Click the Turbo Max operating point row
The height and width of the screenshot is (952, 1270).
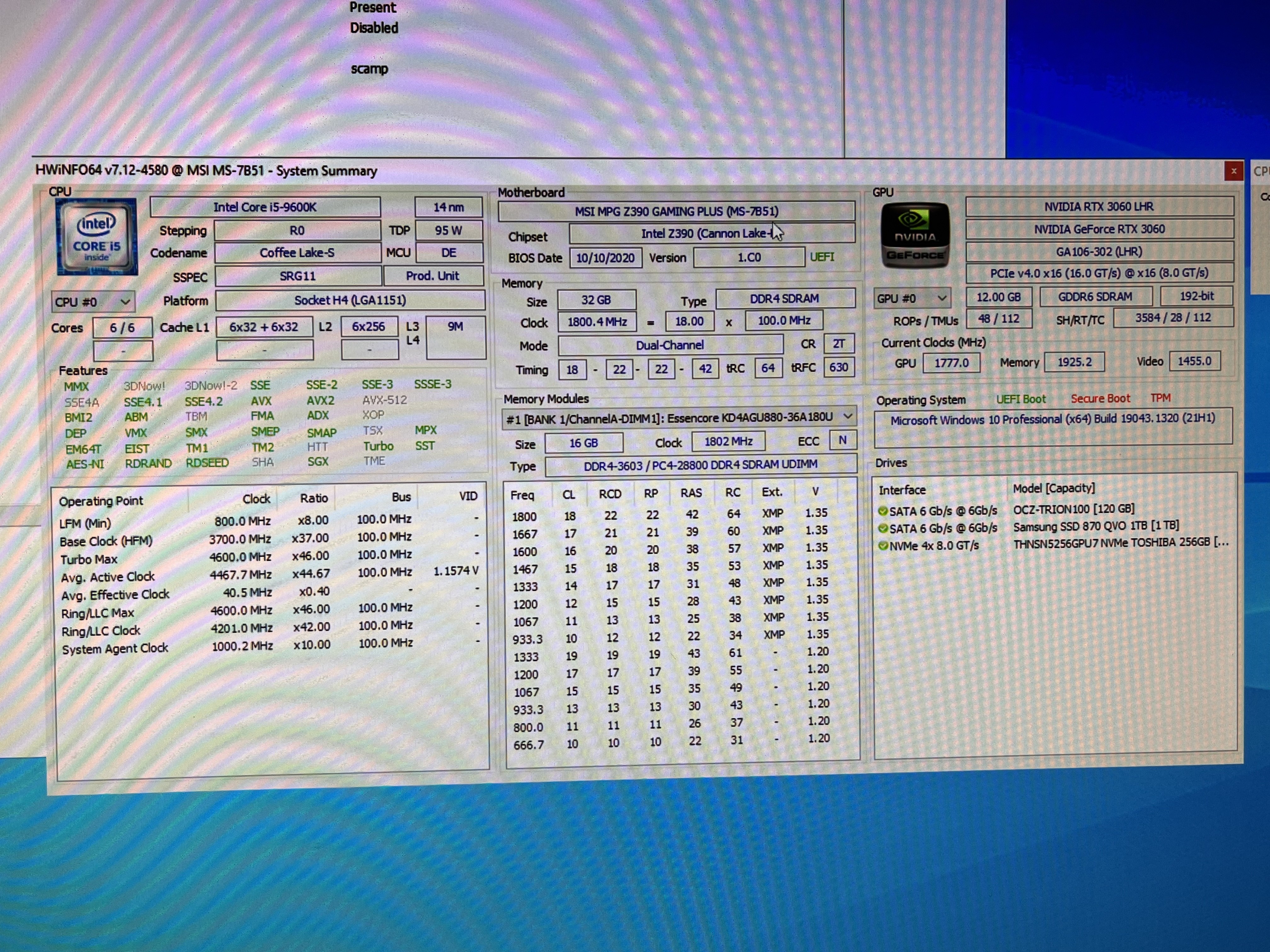[x=269, y=557]
